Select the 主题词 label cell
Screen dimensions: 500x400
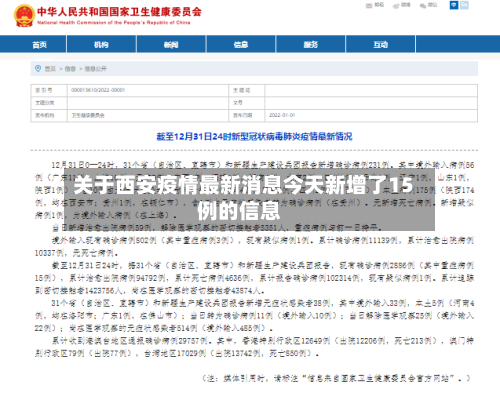pos(247,90)
